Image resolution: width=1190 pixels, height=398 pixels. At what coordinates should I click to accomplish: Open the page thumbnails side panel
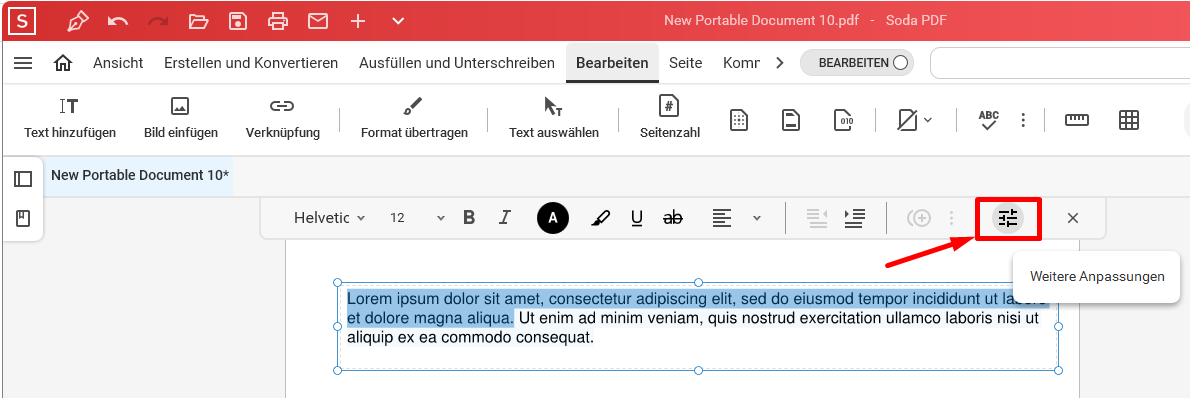23,179
